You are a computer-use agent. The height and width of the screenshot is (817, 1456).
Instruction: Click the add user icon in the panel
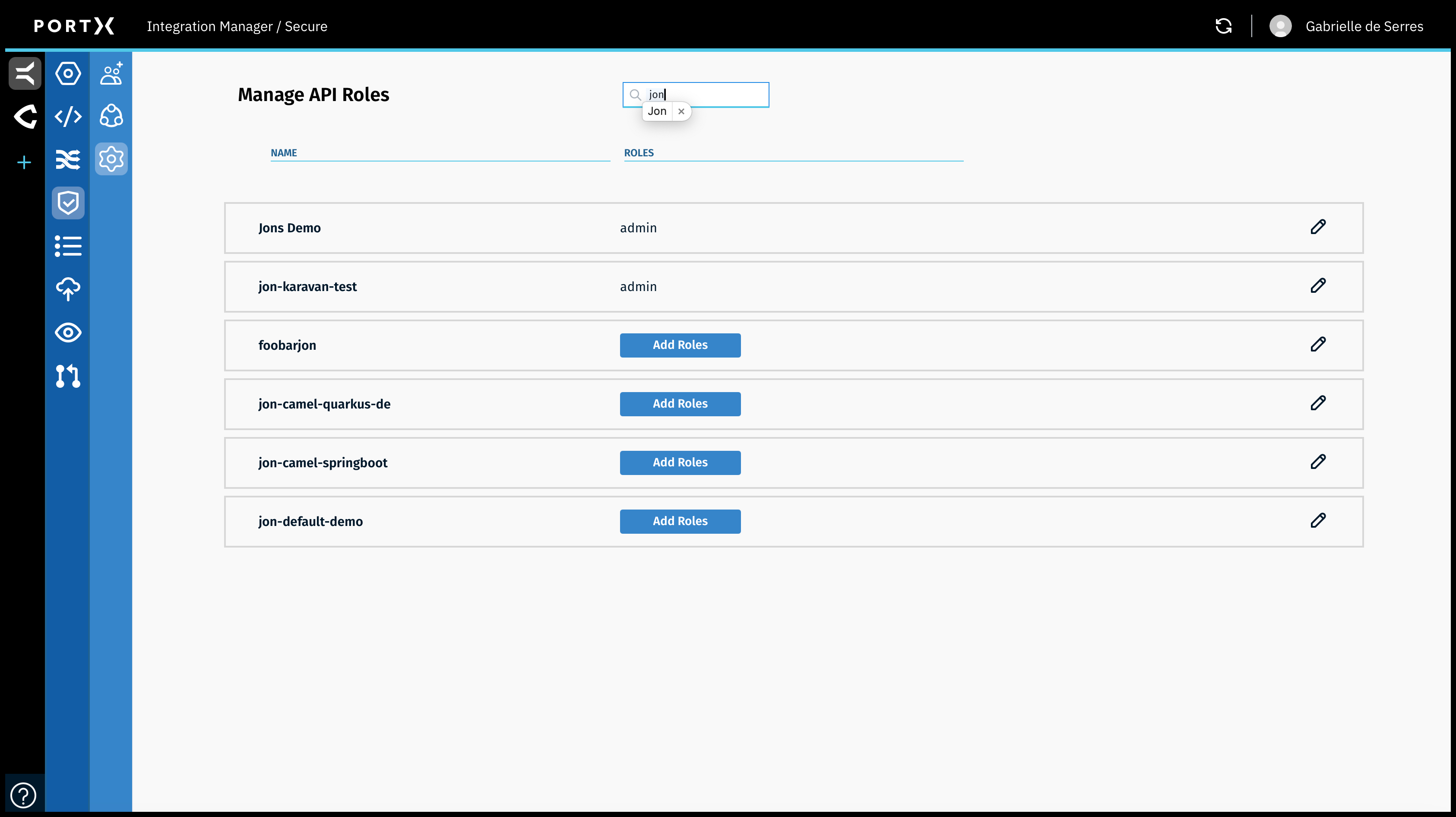pyautogui.click(x=111, y=73)
